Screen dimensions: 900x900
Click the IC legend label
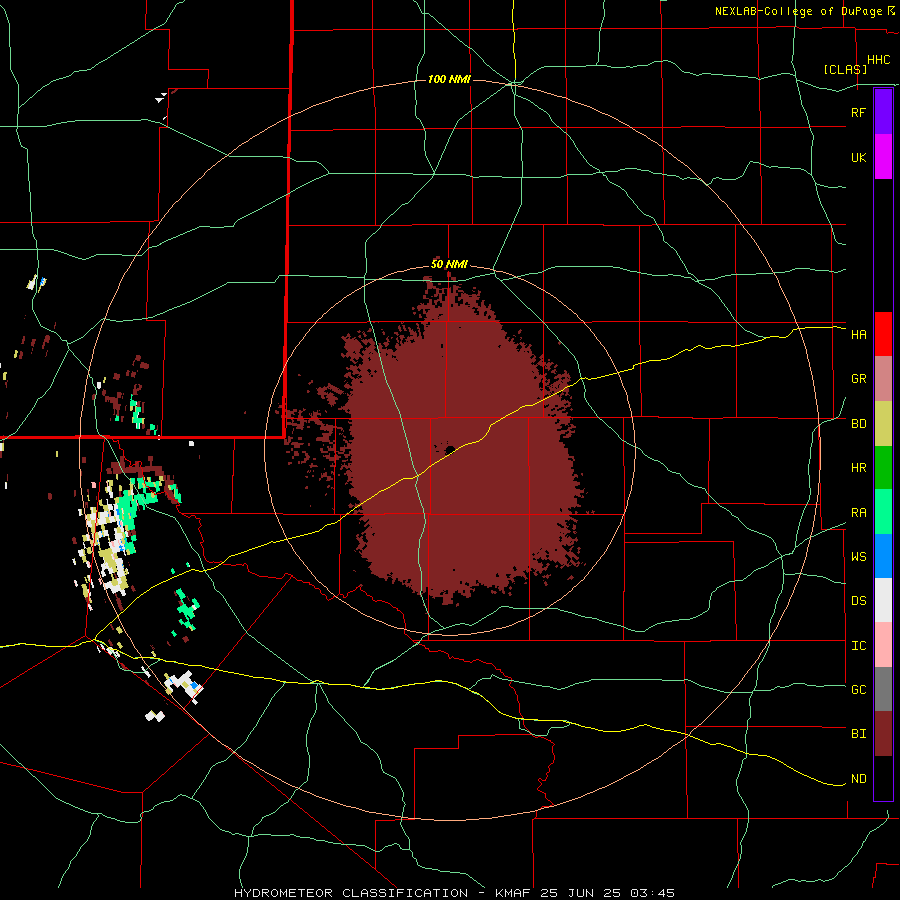(x=858, y=646)
